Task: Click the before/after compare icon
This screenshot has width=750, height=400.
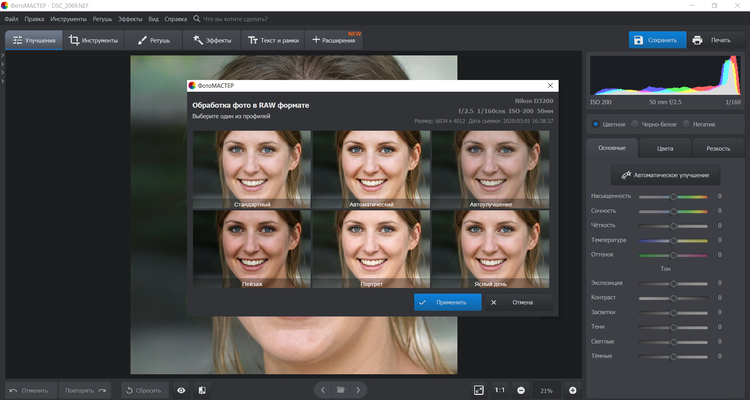Action: pyautogui.click(x=202, y=389)
